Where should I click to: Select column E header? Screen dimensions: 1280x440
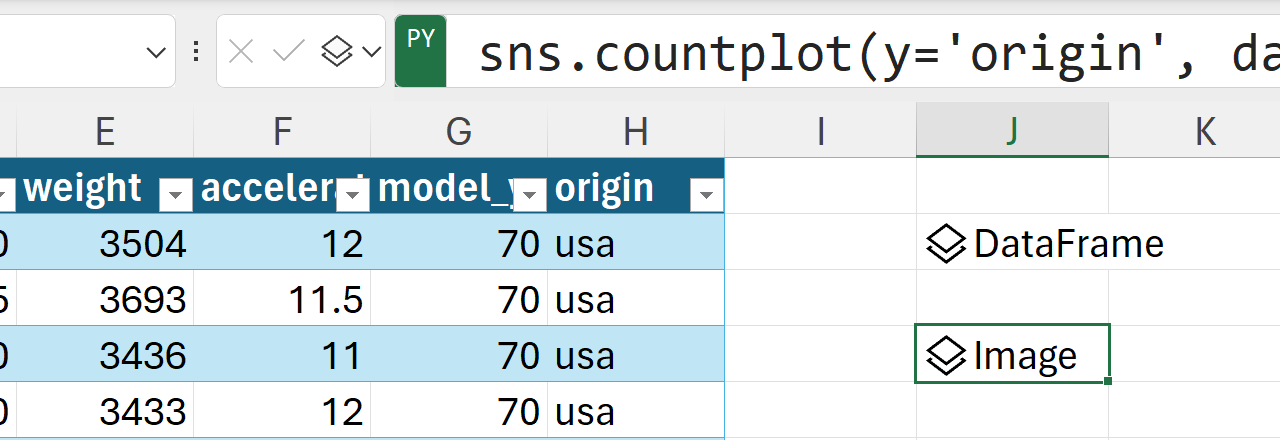(105, 132)
